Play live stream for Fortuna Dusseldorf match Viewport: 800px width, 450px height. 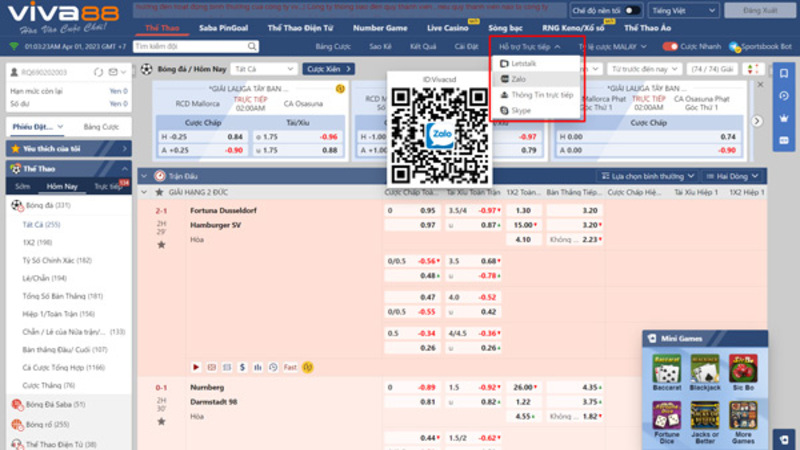[x=196, y=367]
